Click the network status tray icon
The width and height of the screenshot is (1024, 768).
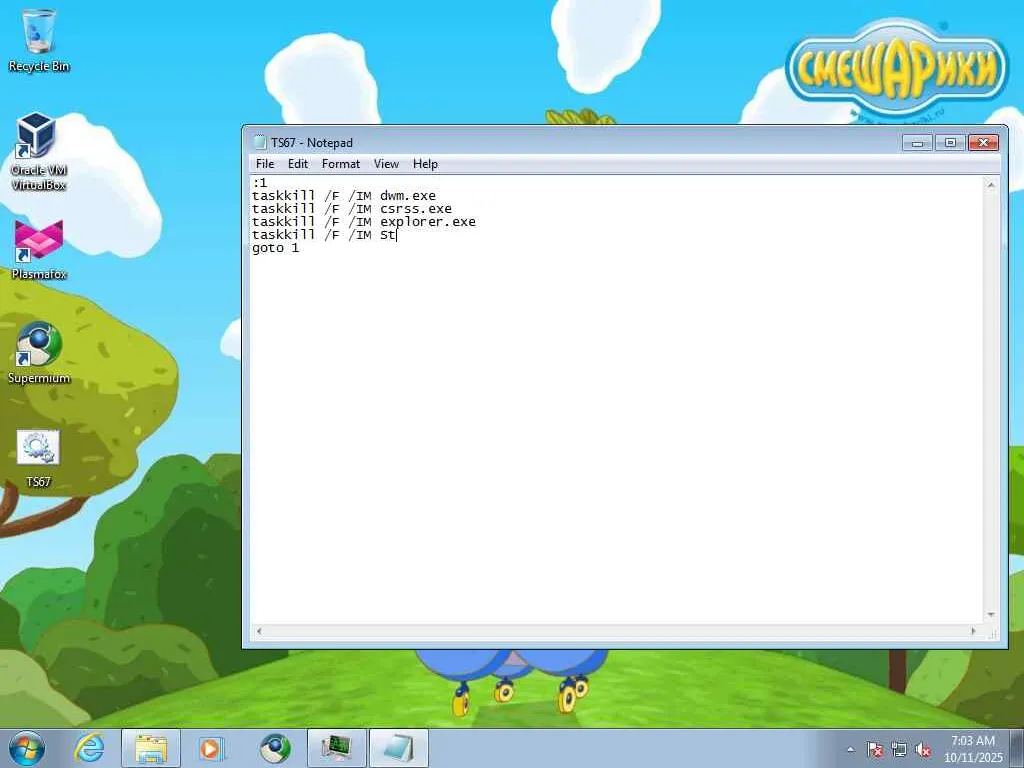point(899,750)
